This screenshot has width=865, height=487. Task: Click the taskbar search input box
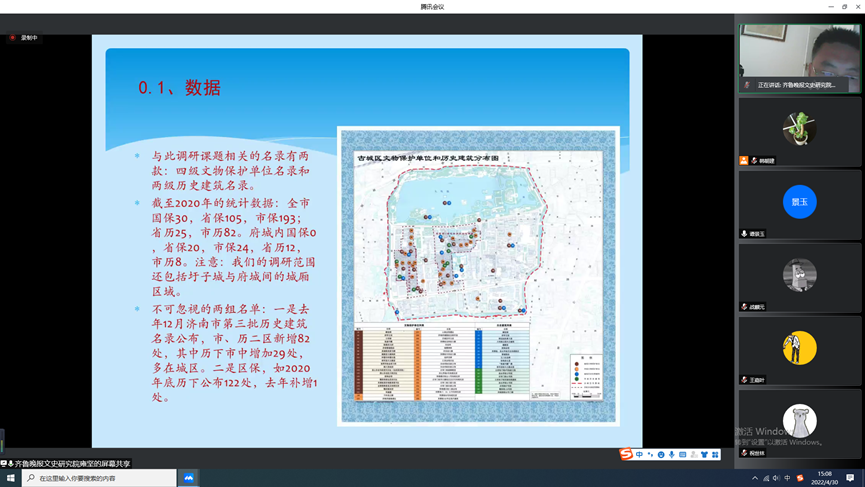coord(100,479)
